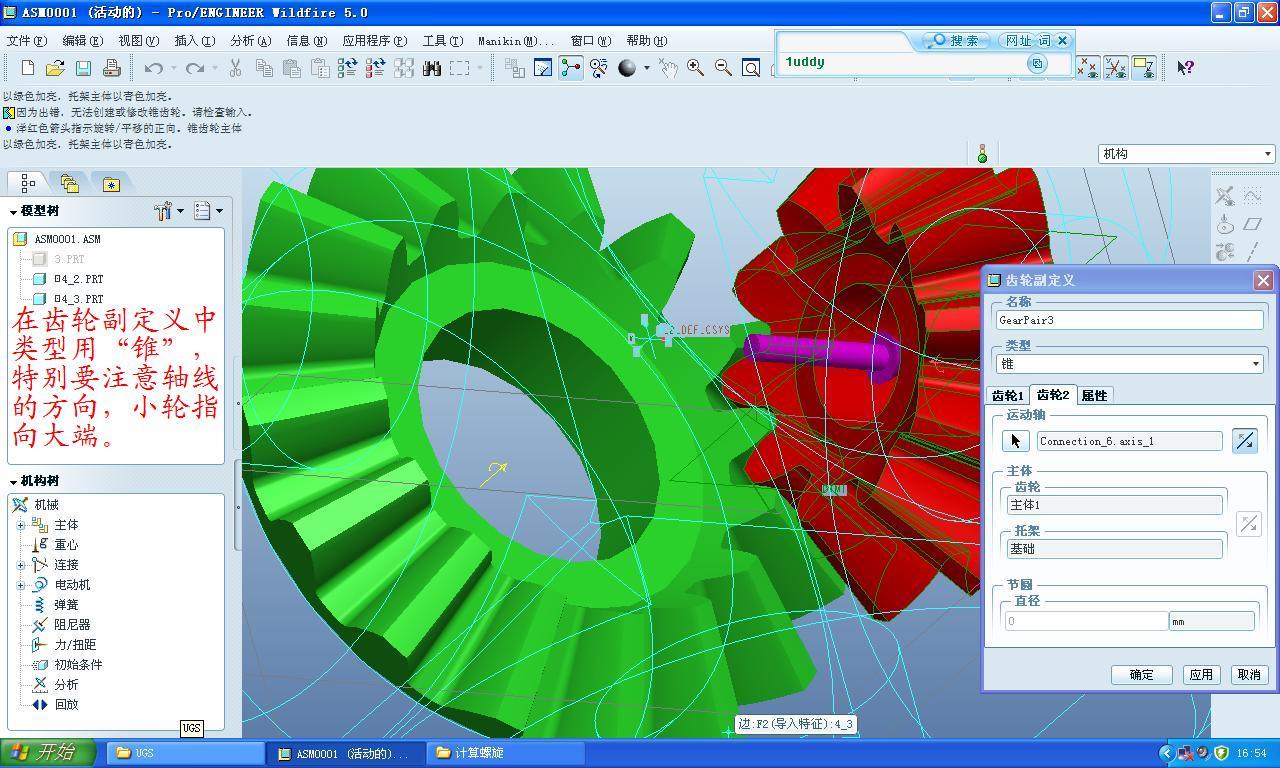Click 取消 in gear pair dialog
The width and height of the screenshot is (1280, 768).
1249,675
